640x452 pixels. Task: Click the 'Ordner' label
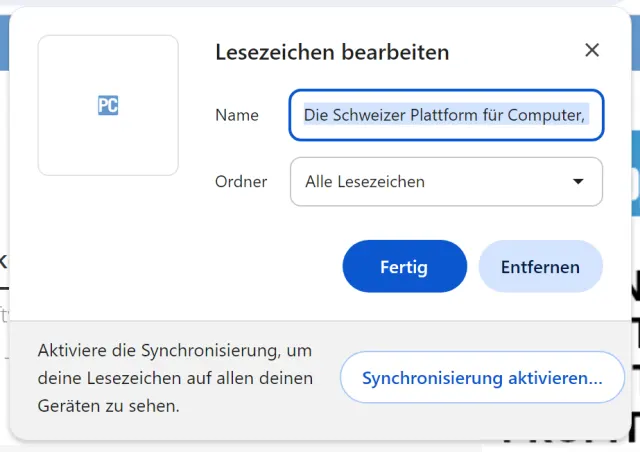241,181
